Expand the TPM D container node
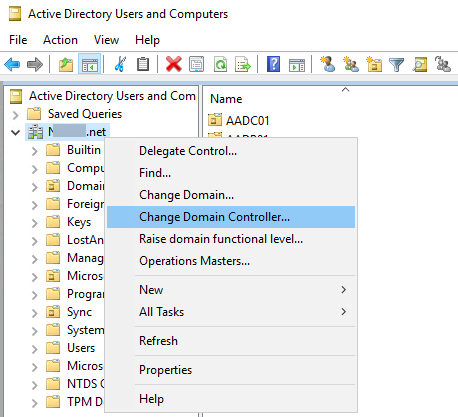The width and height of the screenshot is (458, 417). [x=34, y=403]
